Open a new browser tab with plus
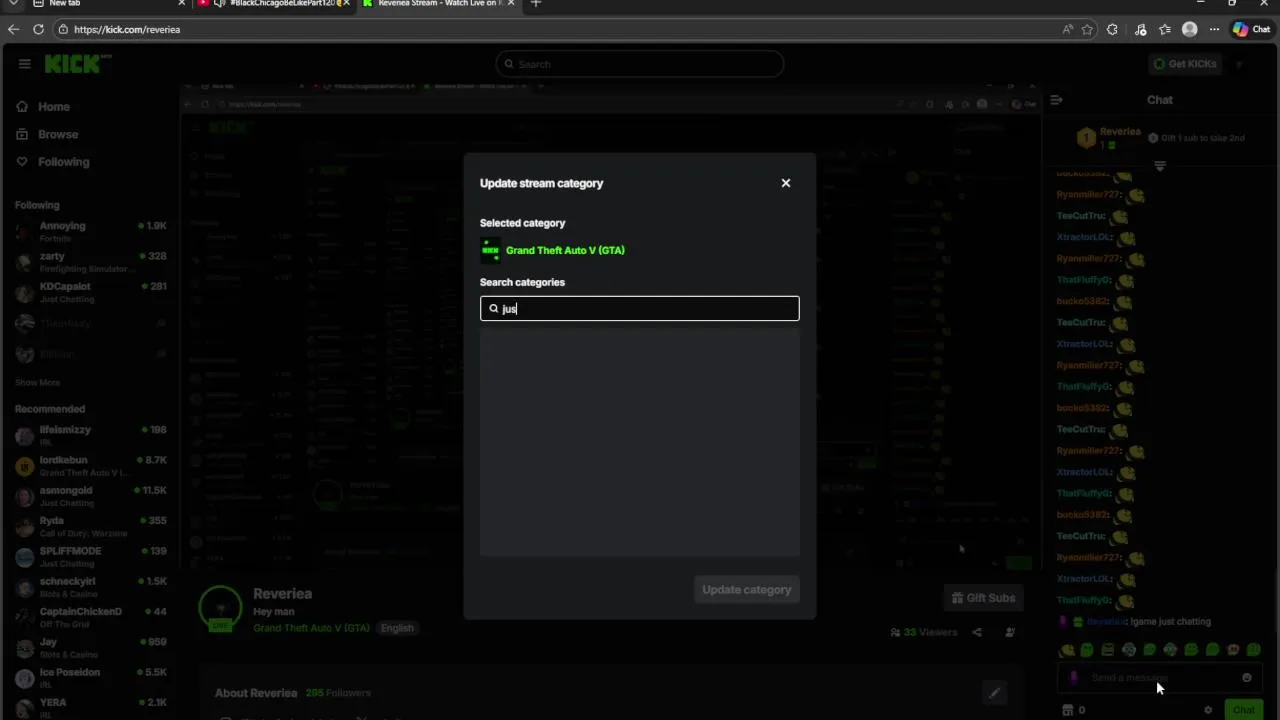 (x=536, y=4)
